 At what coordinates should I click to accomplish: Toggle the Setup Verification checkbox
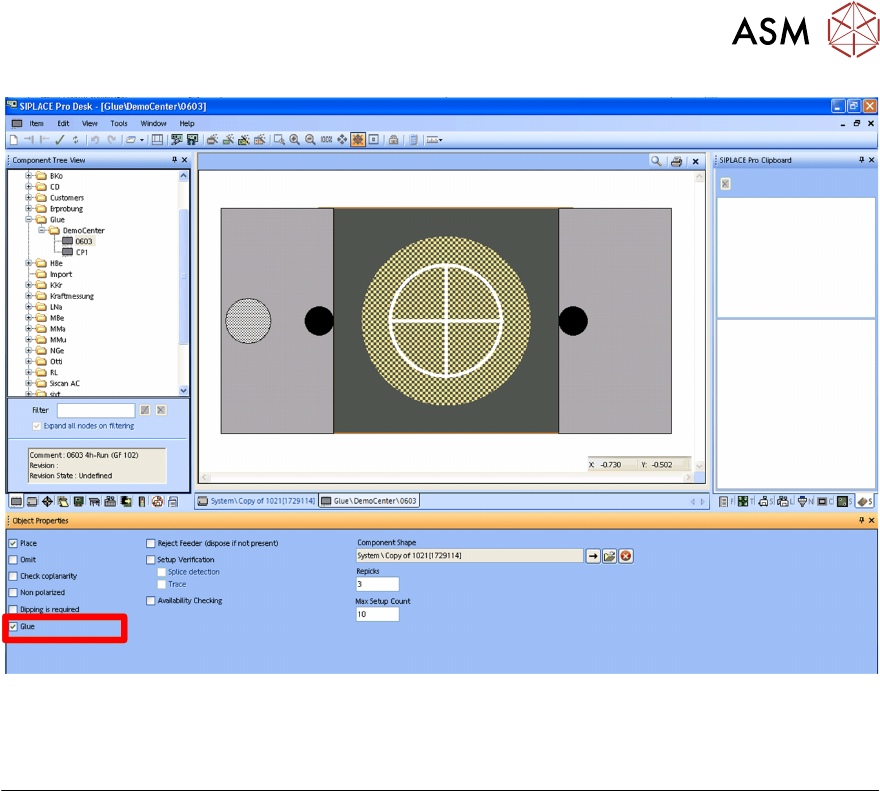[151, 560]
